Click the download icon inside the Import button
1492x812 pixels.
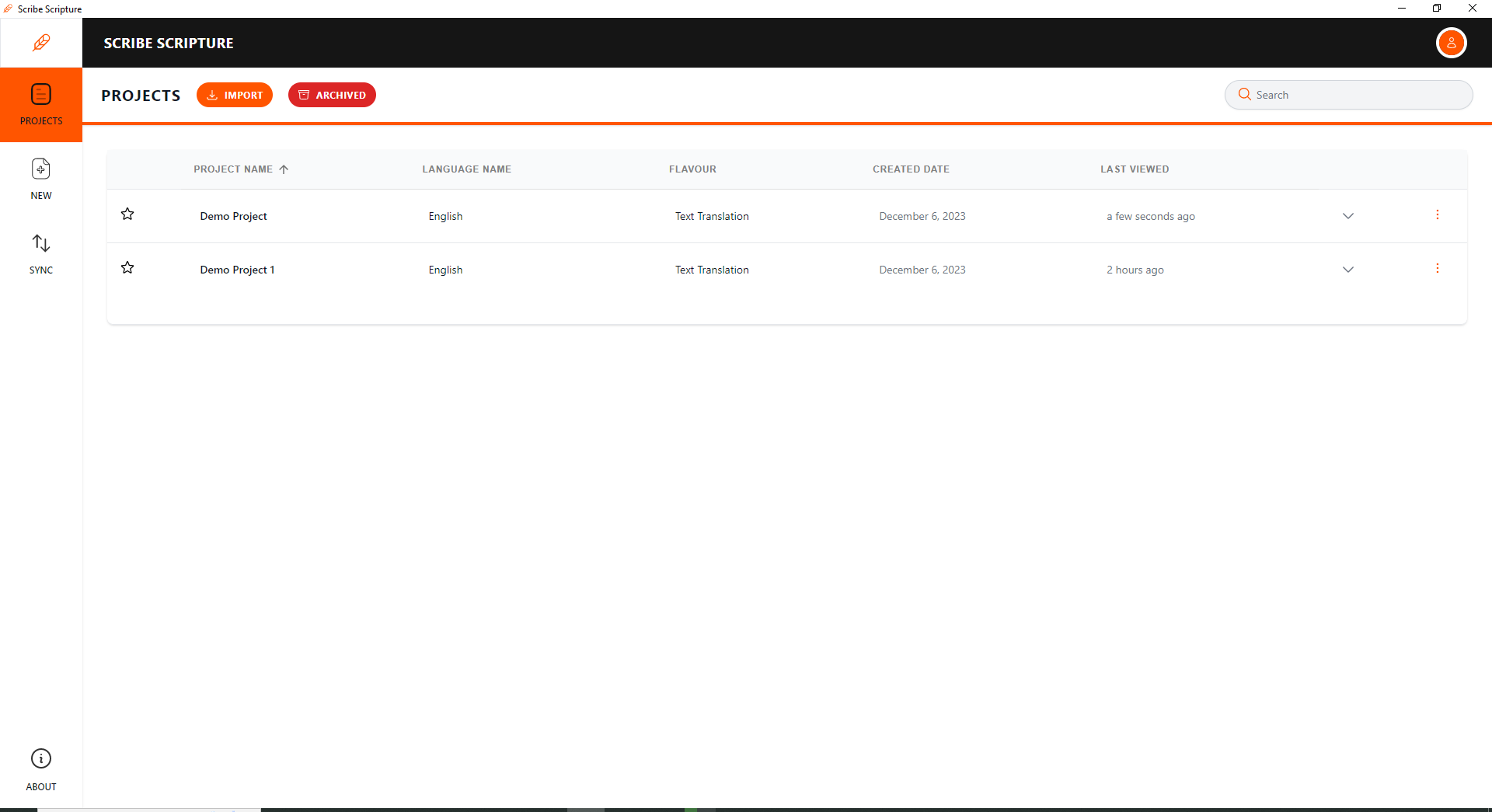pyautogui.click(x=213, y=95)
